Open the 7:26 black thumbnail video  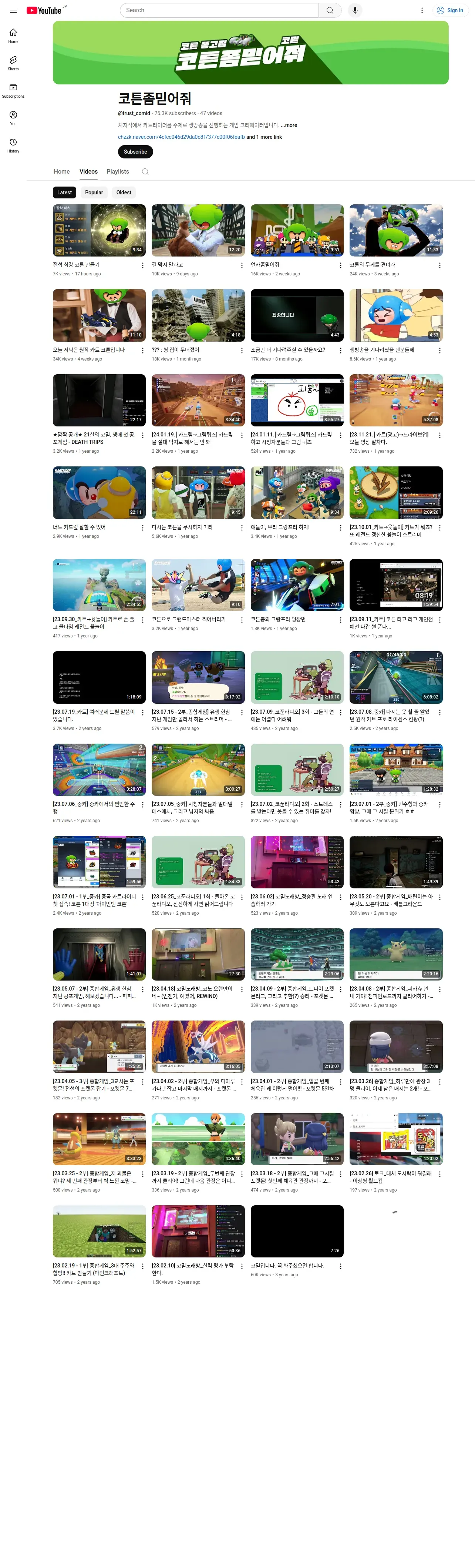tap(297, 1232)
